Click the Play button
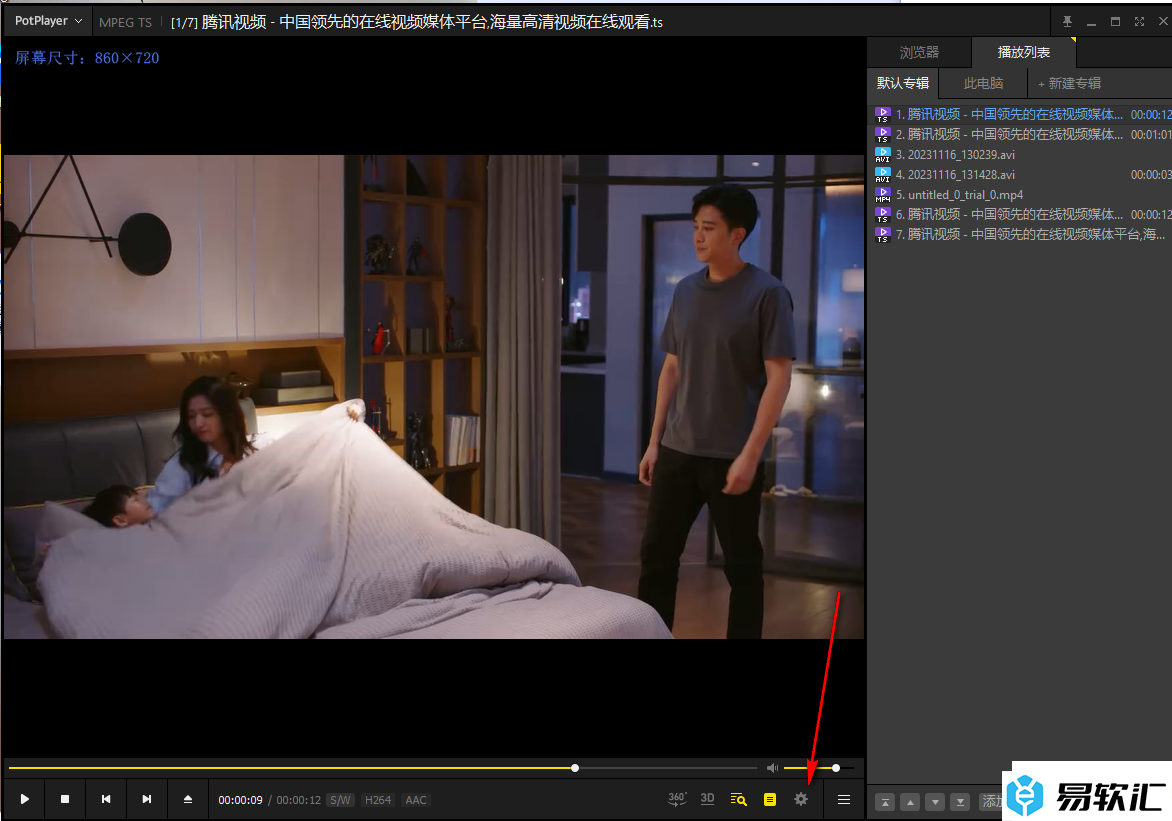 point(25,799)
